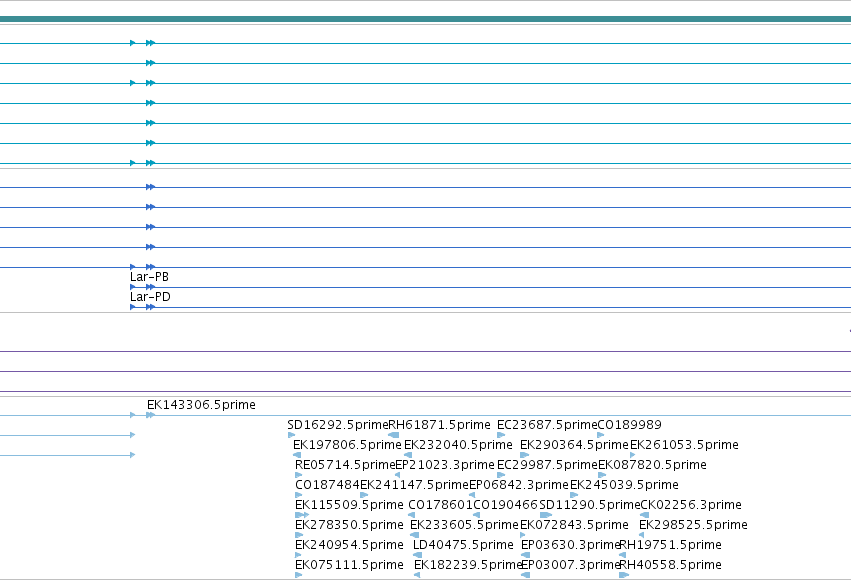Open the EP03630.3prime feature
851x580 pixels.
tap(570, 545)
